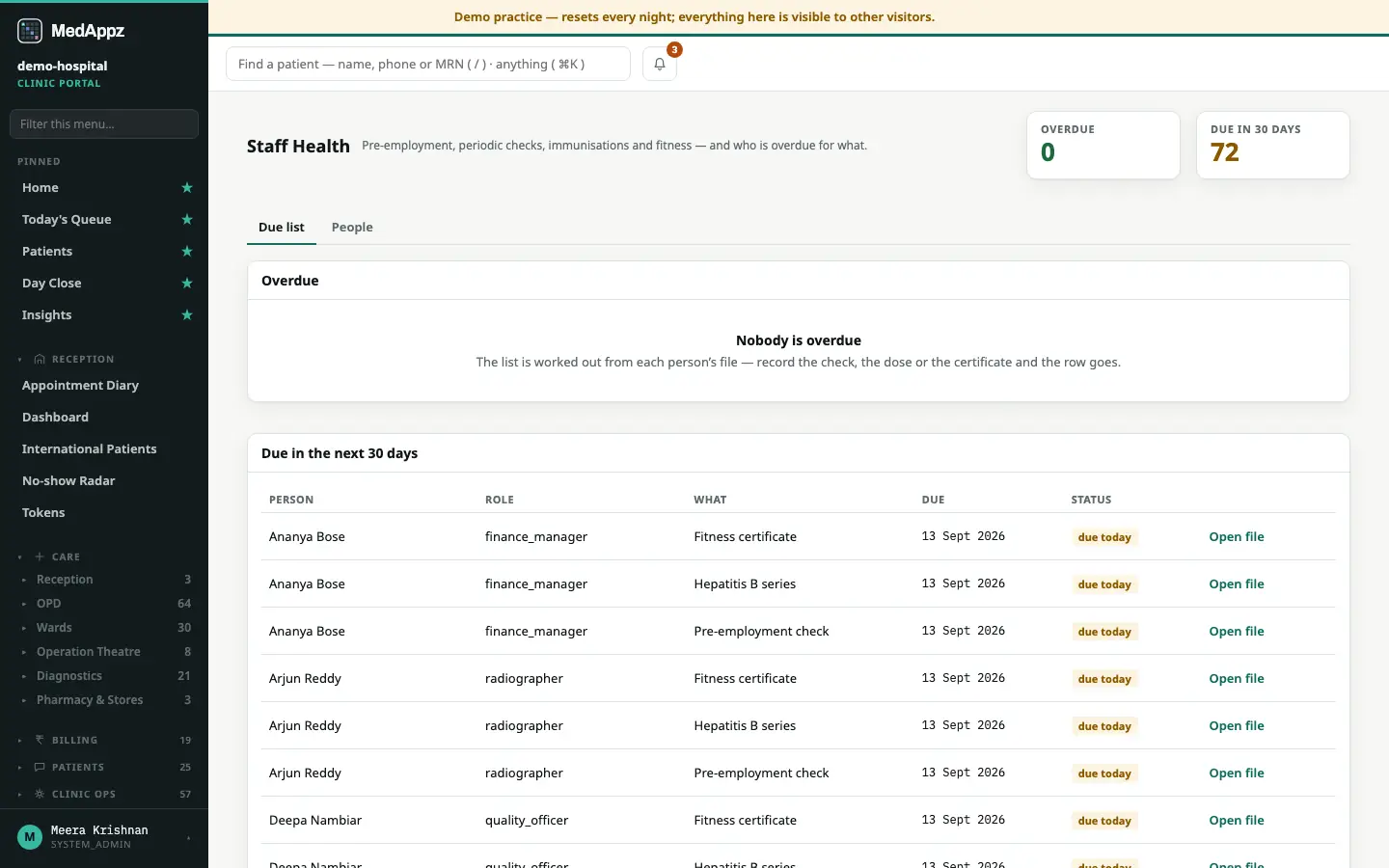Screen dimensions: 1389x868
Task: Open International Patients
Action: (90, 449)
